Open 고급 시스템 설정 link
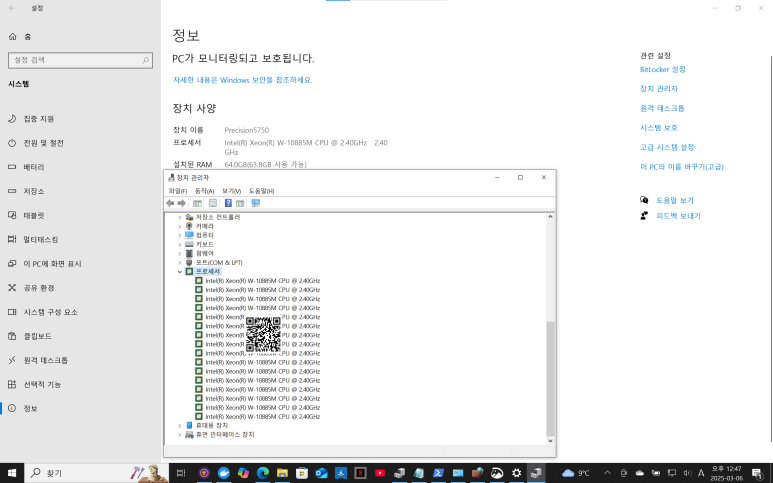Screen dimensions: 773x483 point(667,147)
